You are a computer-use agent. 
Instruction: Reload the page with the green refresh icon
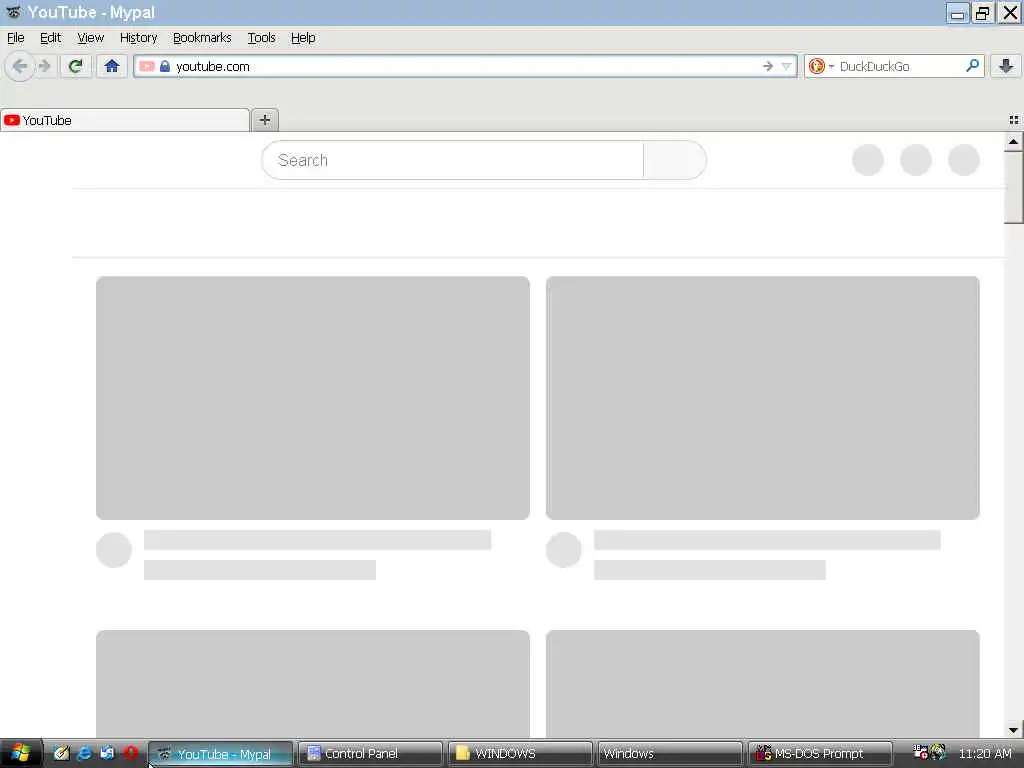click(75, 66)
